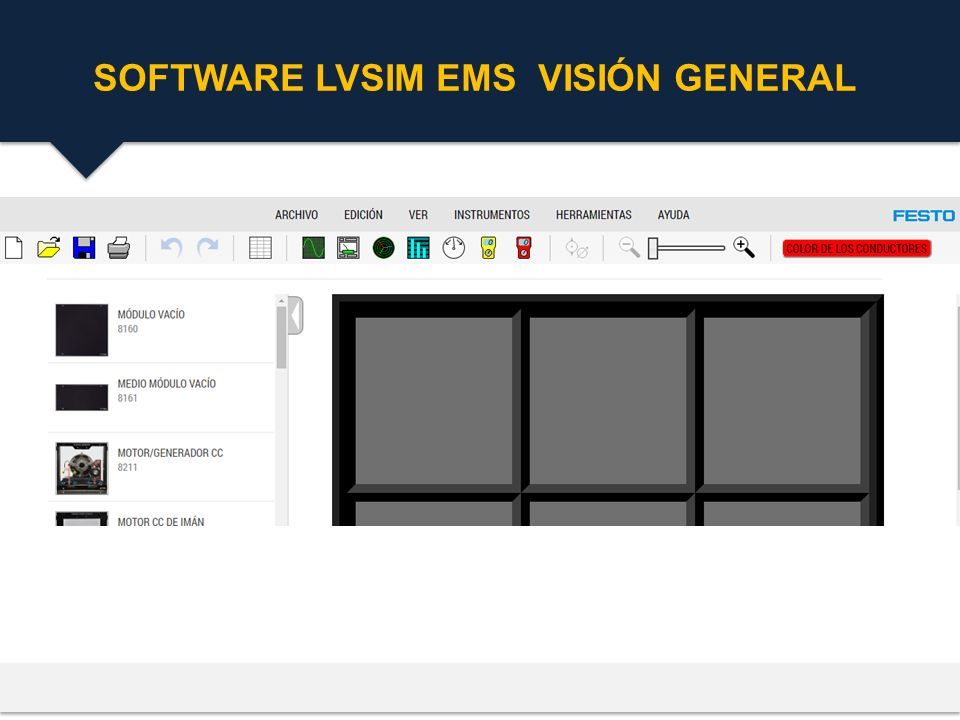Click the module number '8161'
This screenshot has height=720, width=960.
127,398
